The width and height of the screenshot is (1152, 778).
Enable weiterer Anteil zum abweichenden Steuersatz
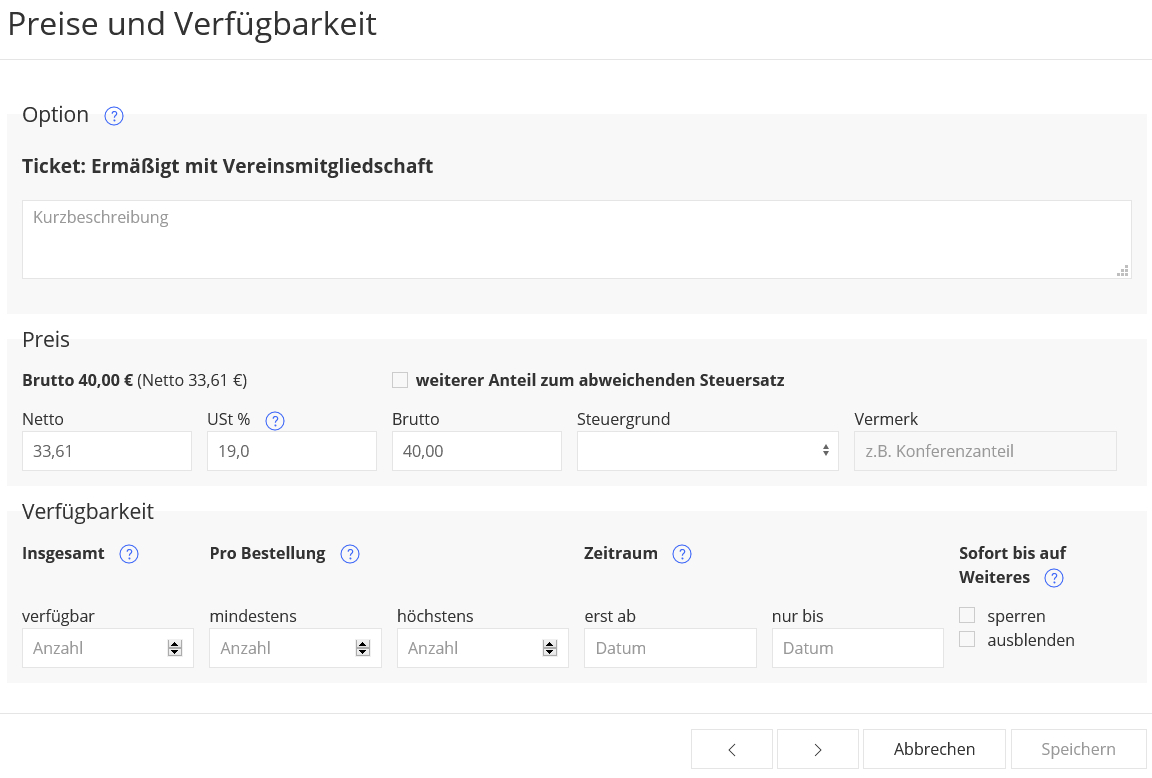coord(400,380)
